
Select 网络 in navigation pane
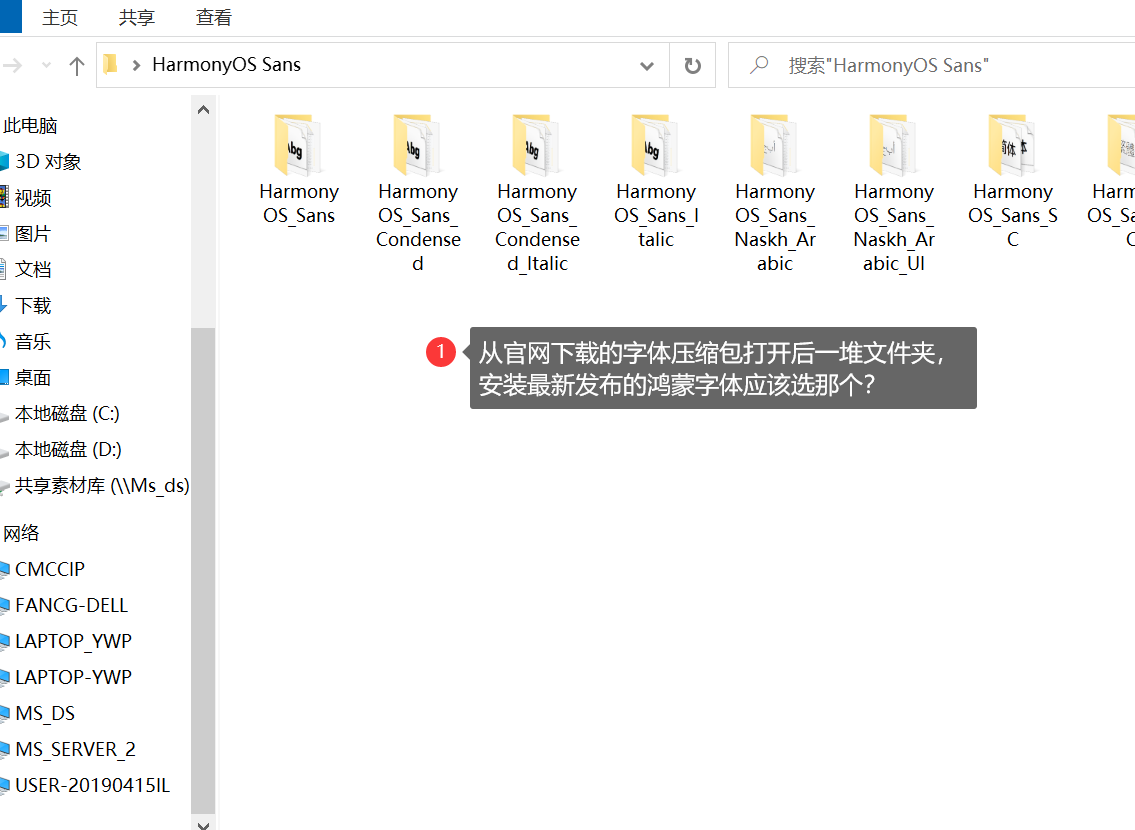click(x=21, y=533)
